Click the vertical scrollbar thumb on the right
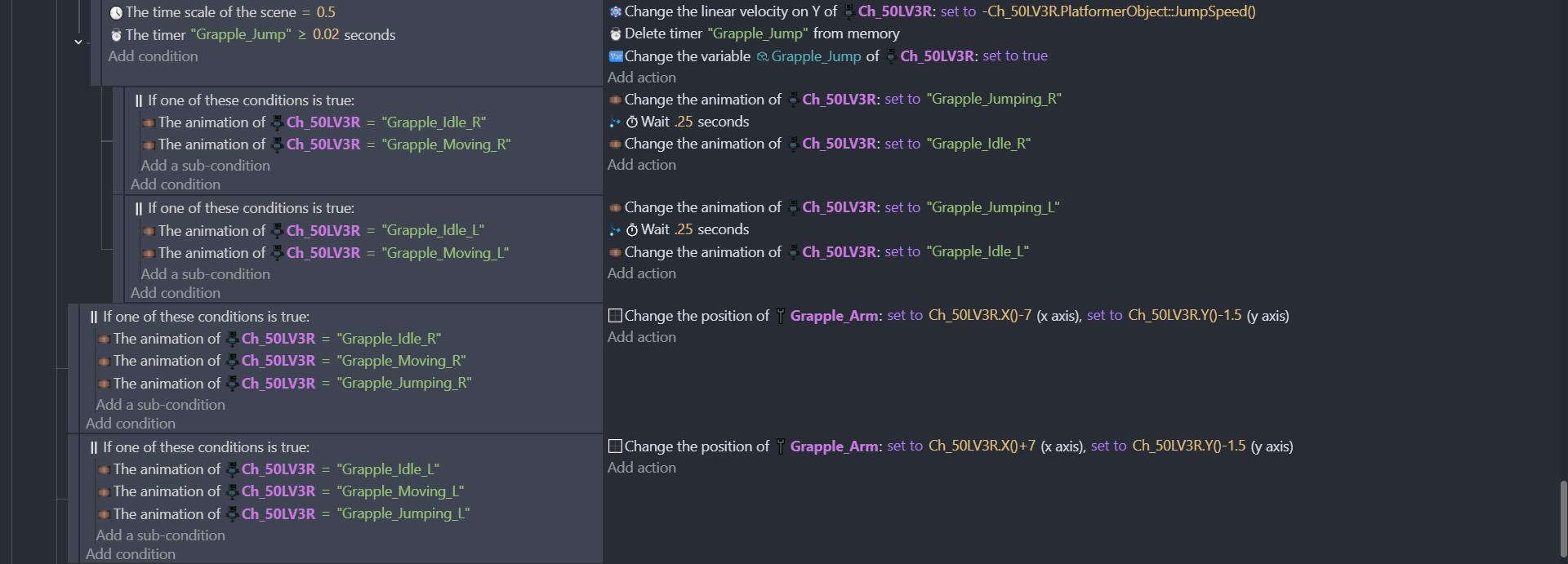The width and height of the screenshot is (1568, 564). click(x=1563, y=518)
